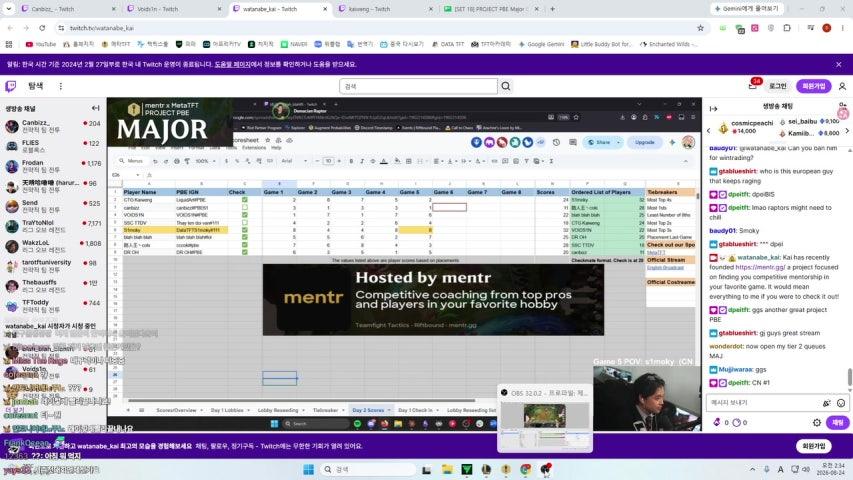Click the Twitch search magnifier button
The width and height of the screenshot is (853, 480).
point(506,86)
